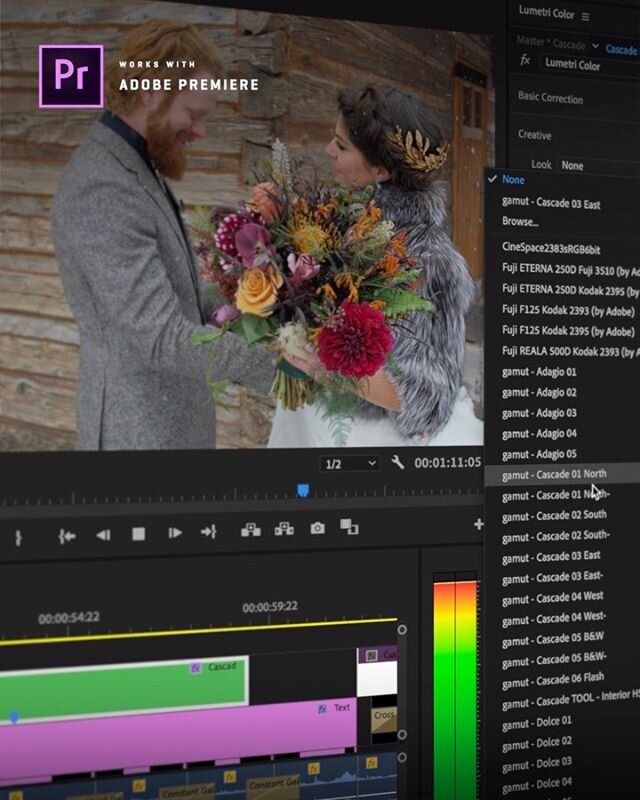
Task: Open the button editor plus icon
Action: pyautogui.click(x=478, y=524)
